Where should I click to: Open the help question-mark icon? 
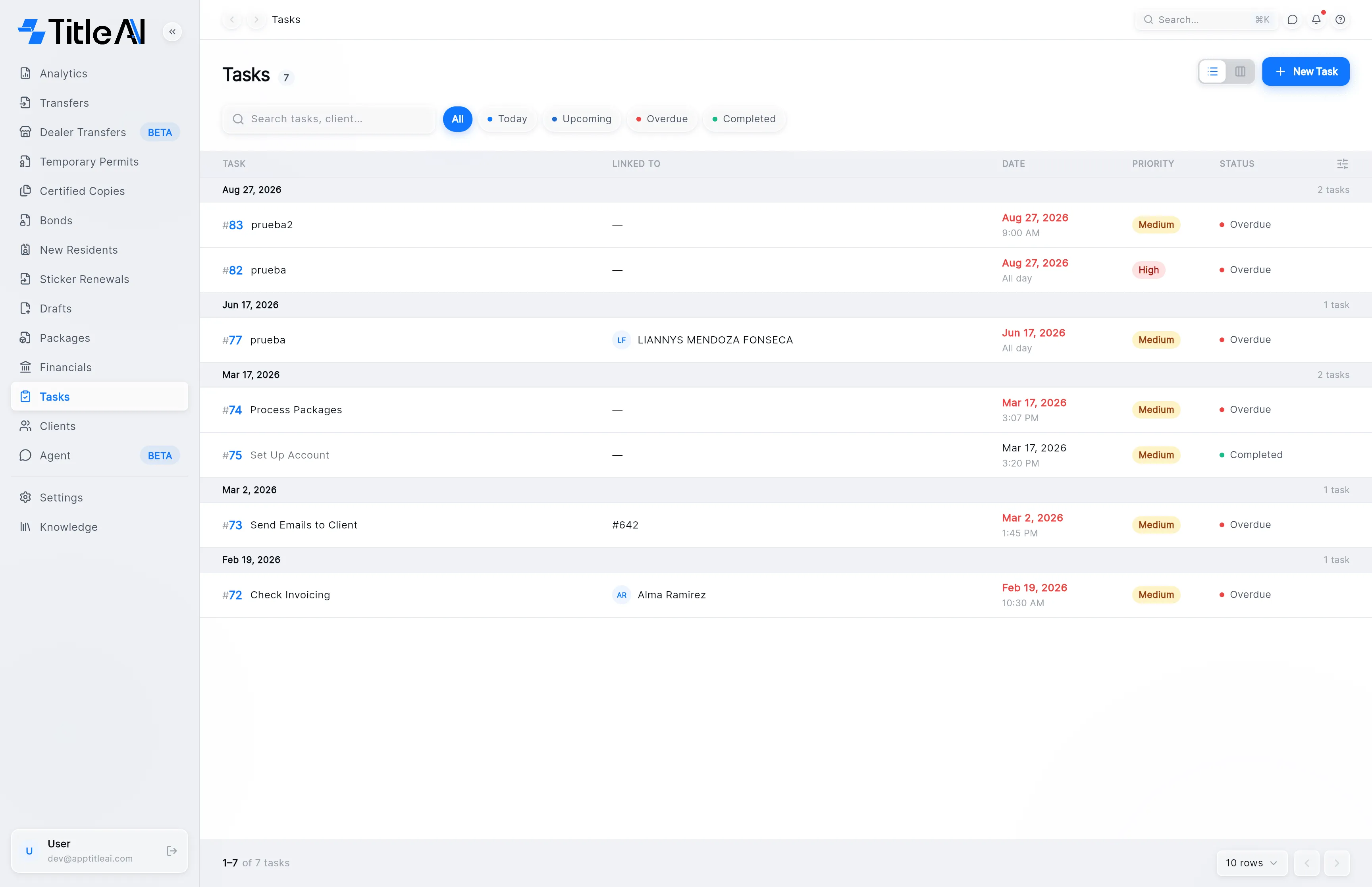click(x=1340, y=19)
